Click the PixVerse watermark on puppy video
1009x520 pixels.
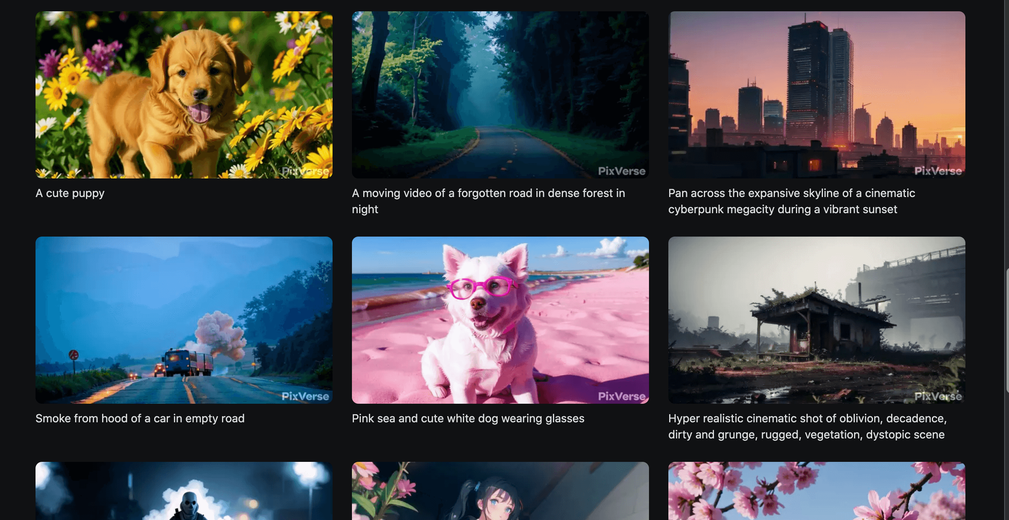306,171
